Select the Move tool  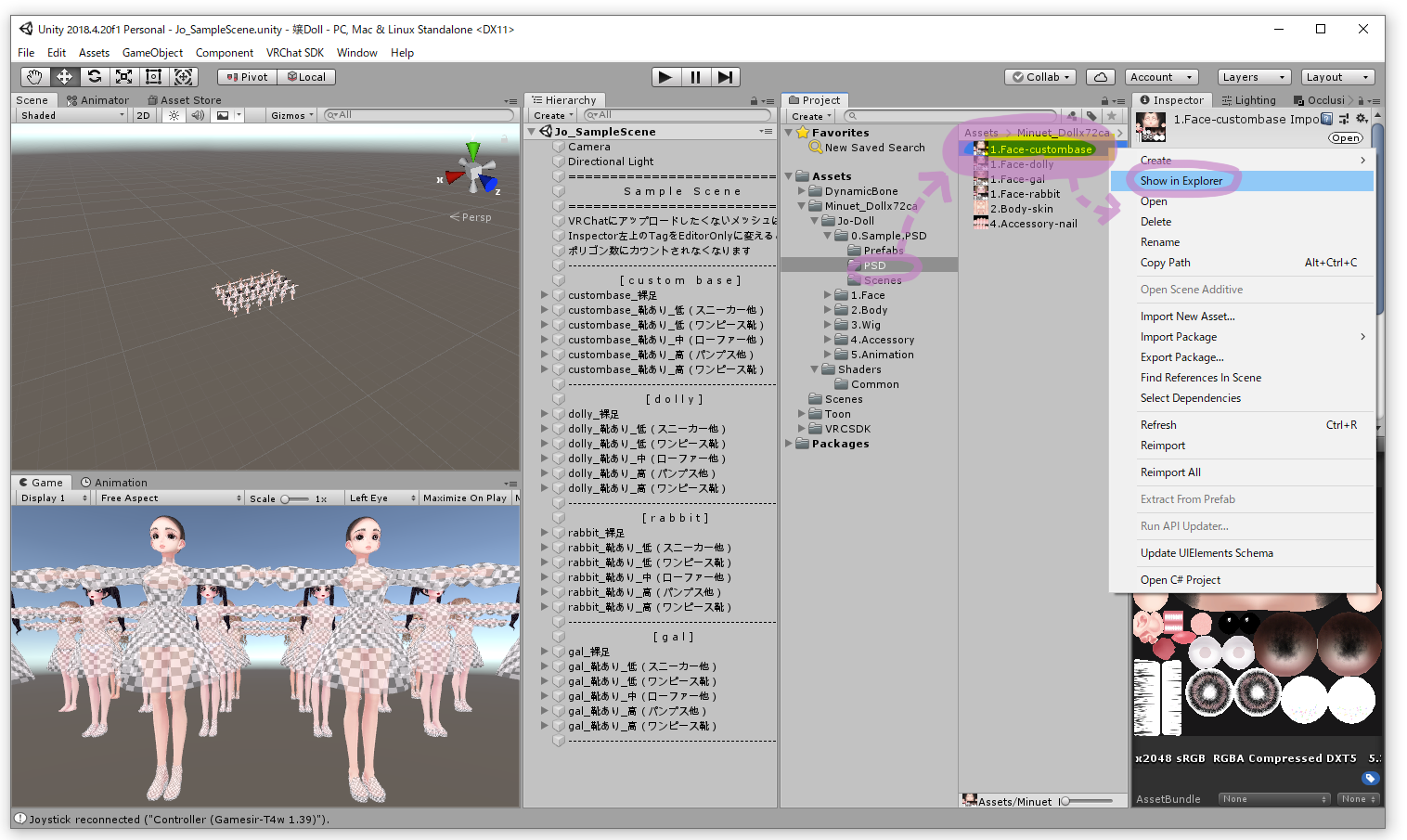pyautogui.click(x=64, y=77)
